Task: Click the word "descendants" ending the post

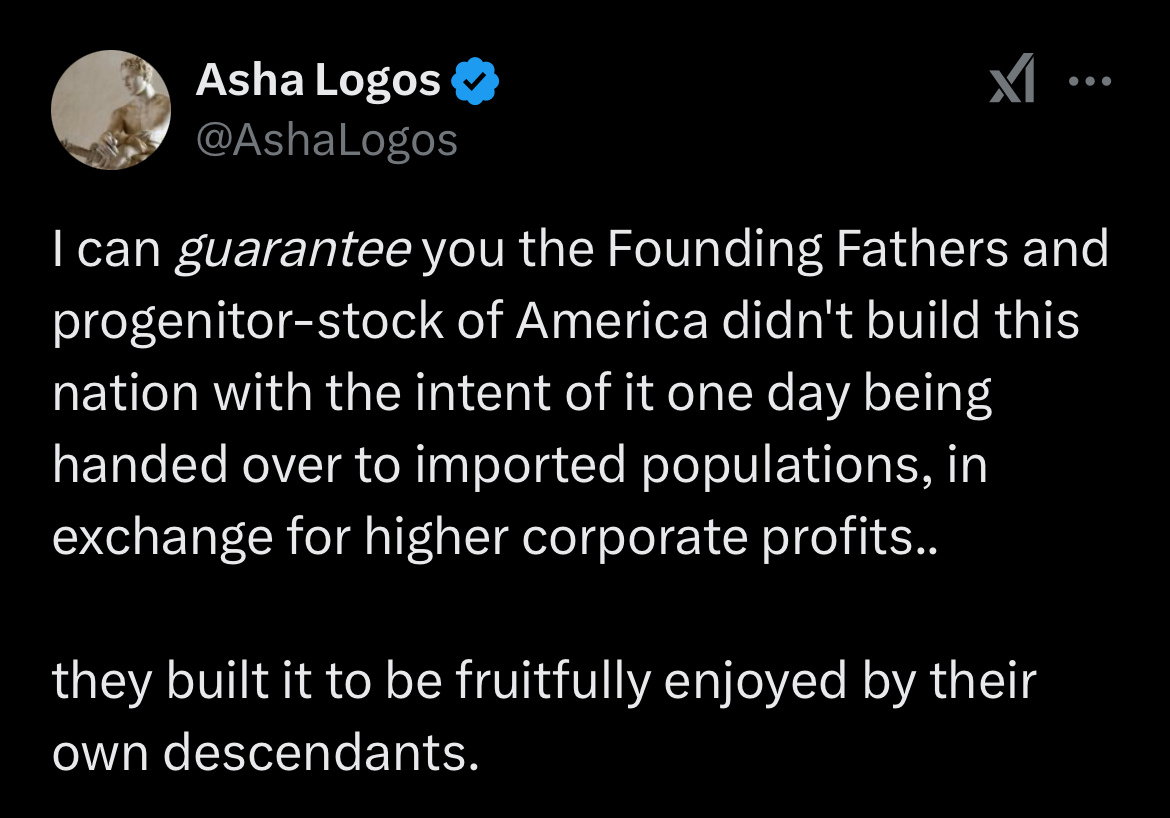Action: [316, 753]
